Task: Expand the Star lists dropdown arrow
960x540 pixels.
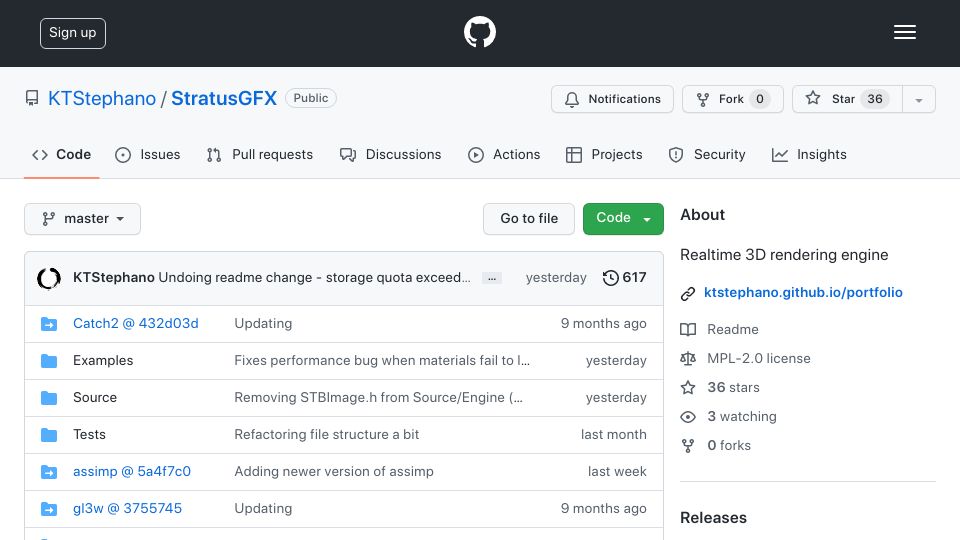Action: (919, 99)
